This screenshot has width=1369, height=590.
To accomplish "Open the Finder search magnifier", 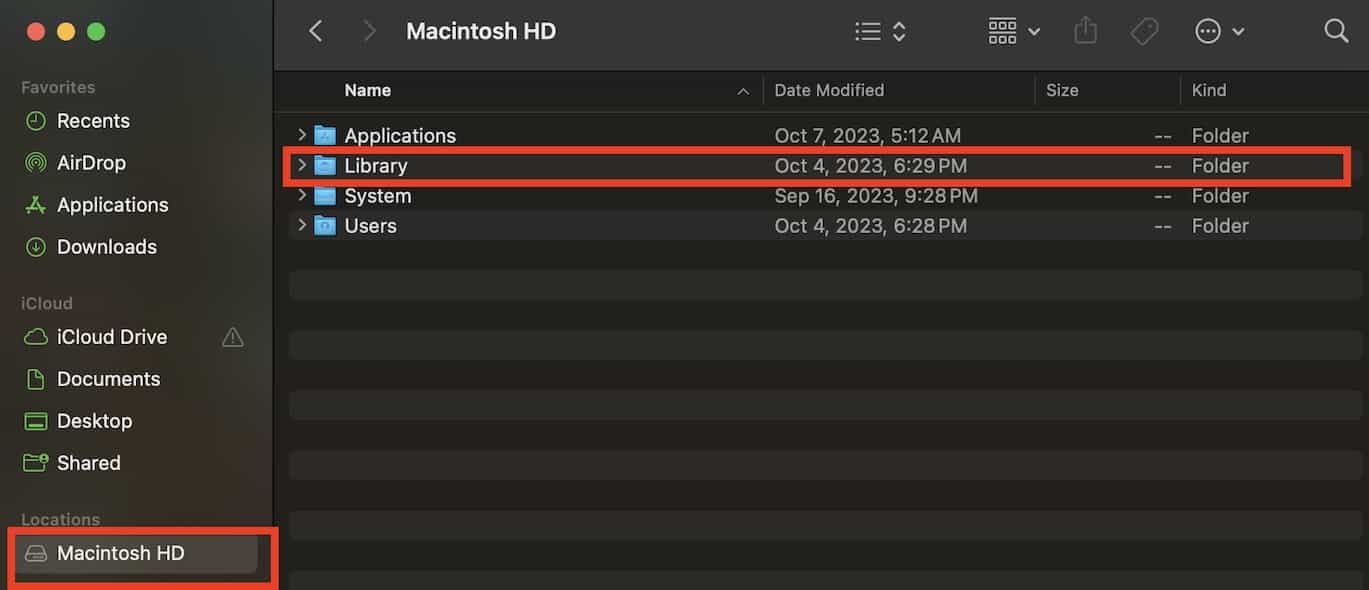I will tap(1336, 31).
